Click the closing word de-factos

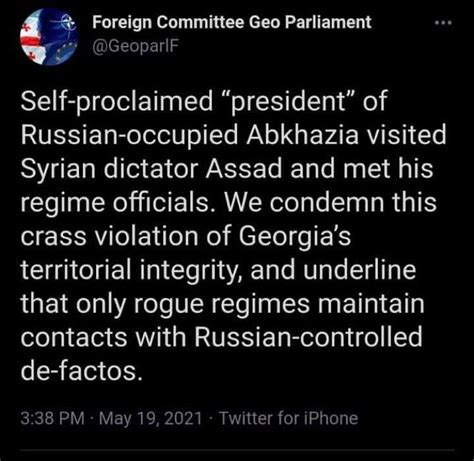coord(82,371)
